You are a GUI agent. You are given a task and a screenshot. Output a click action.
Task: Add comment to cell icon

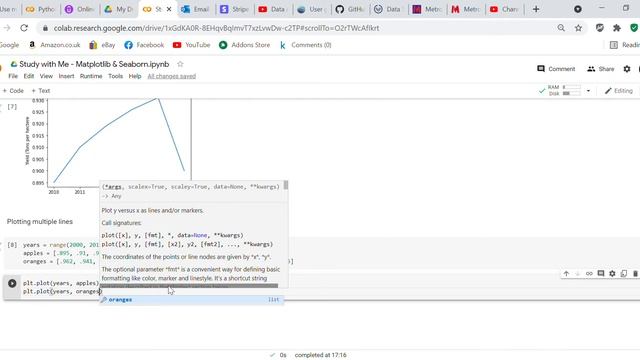[601, 273]
